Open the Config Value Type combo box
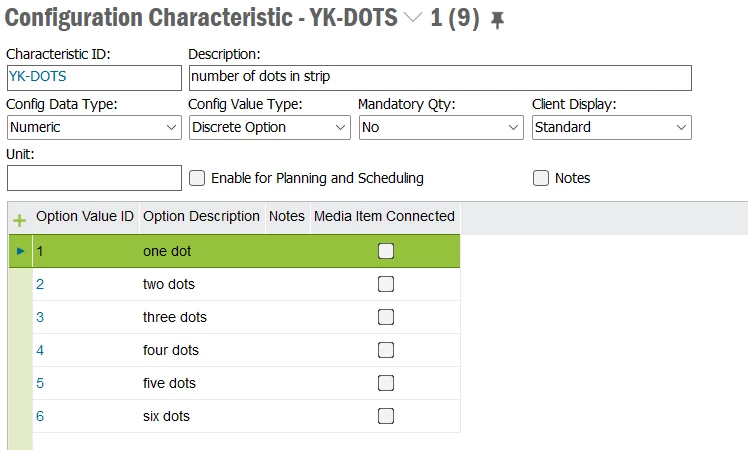The height and width of the screenshot is (450, 748). tap(270, 127)
